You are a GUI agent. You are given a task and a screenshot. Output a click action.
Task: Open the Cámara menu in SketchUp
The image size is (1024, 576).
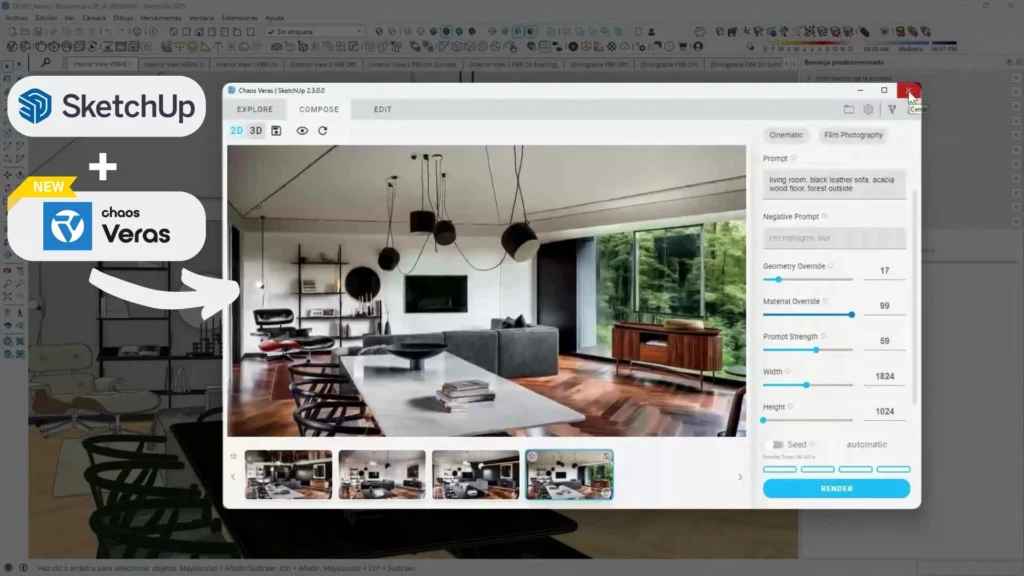[93, 18]
